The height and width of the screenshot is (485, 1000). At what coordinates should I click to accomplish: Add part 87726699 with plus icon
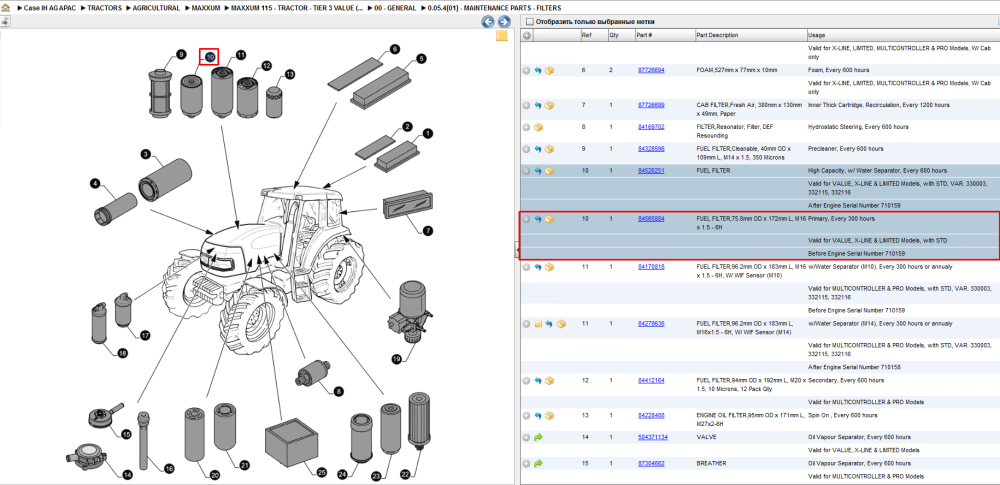[x=526, y=105]
